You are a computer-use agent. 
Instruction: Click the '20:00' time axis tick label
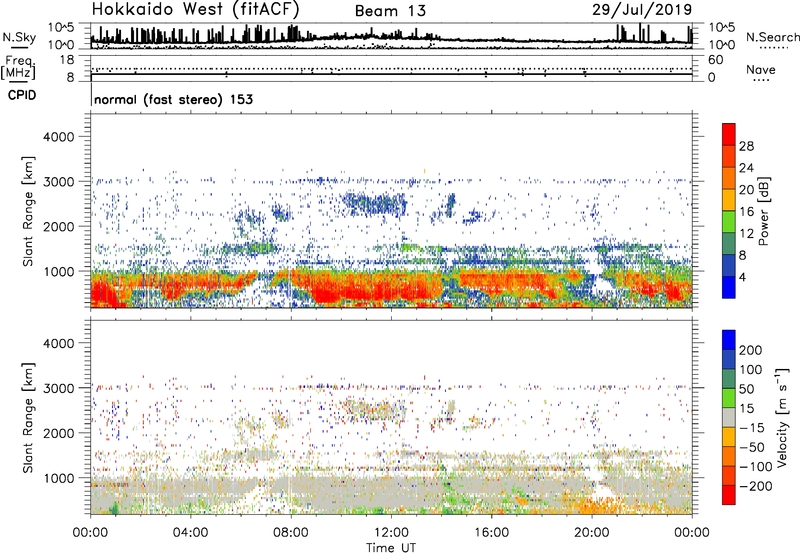pyautogui.click(x=592, y=533)
